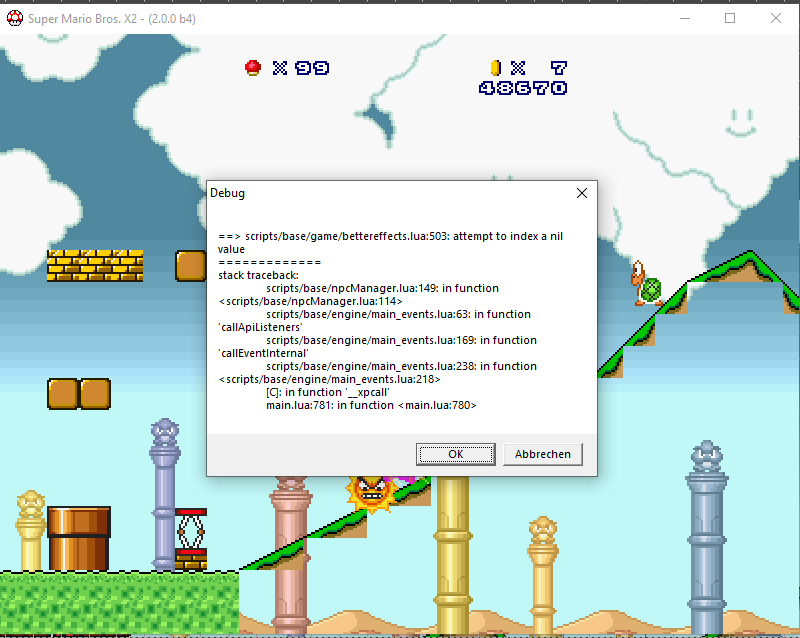Viewport: 800px width, 638px height.
Task: Click the main.lua:781 traceback line
Action: coord(371,405)
